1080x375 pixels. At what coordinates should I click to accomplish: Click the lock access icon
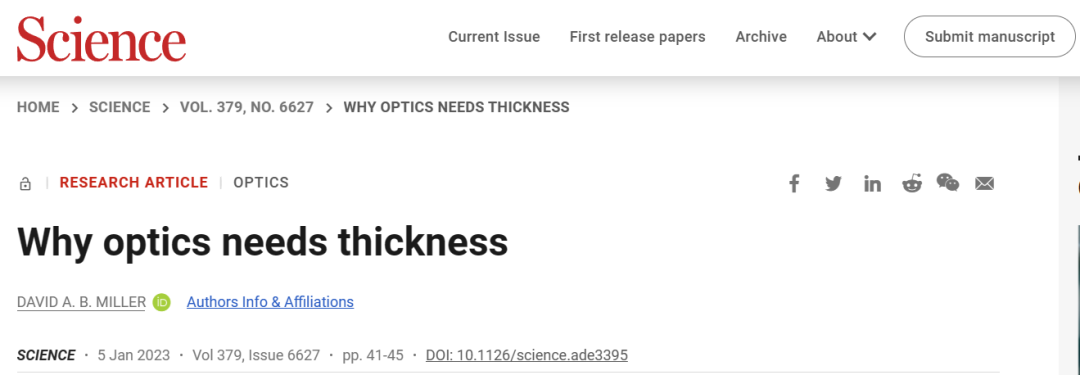coord(25,183)
